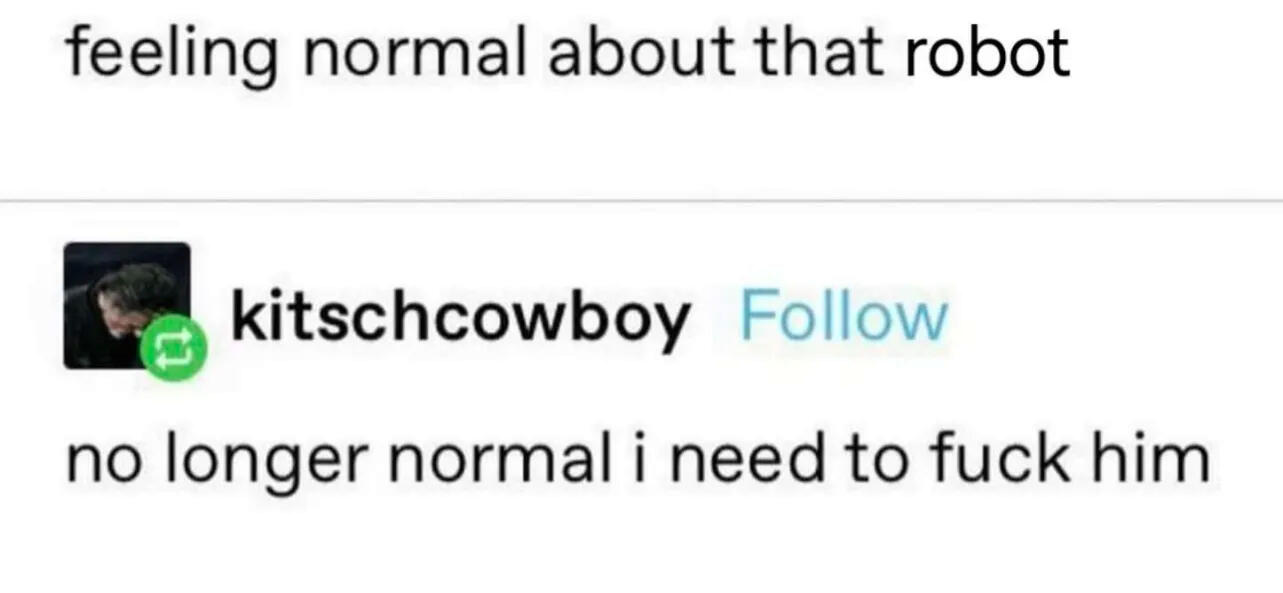The width and height of the screenshot is (1283, 593).
Task: Open kitschcowboy's profile avatar picture
Action: coord(127,305)
